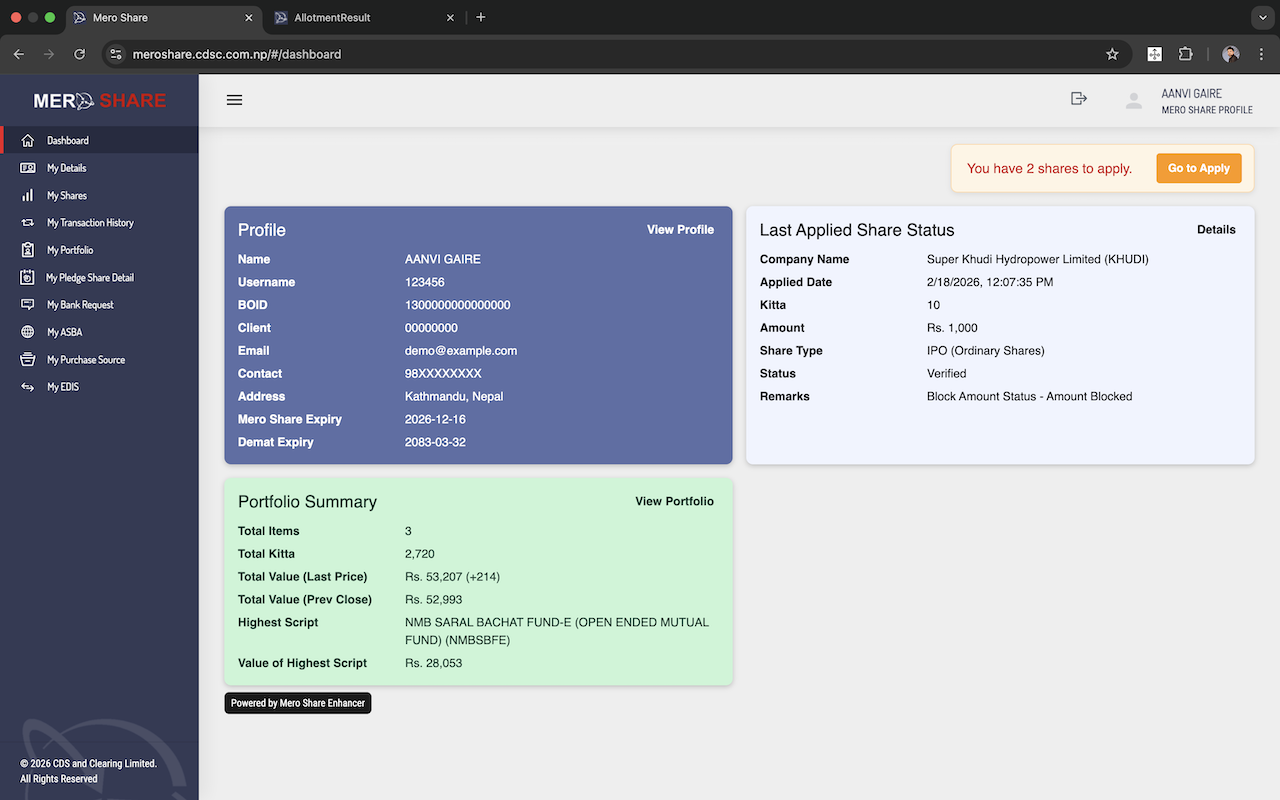Click View Profile link
Viewport: 1280px width, 800px height.
click(x=680, y=230)
